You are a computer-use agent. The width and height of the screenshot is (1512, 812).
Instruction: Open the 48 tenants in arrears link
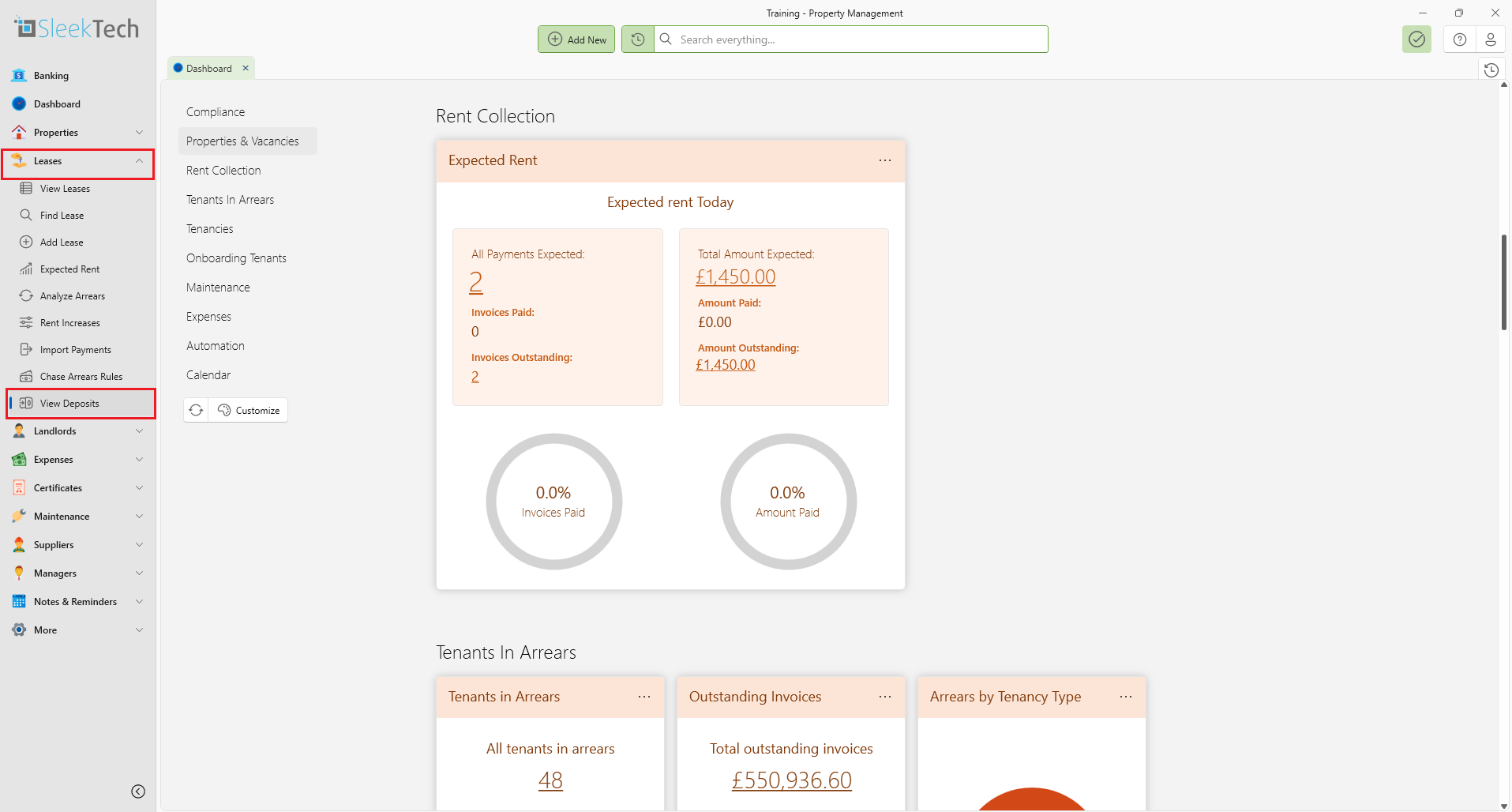(550, 780)
